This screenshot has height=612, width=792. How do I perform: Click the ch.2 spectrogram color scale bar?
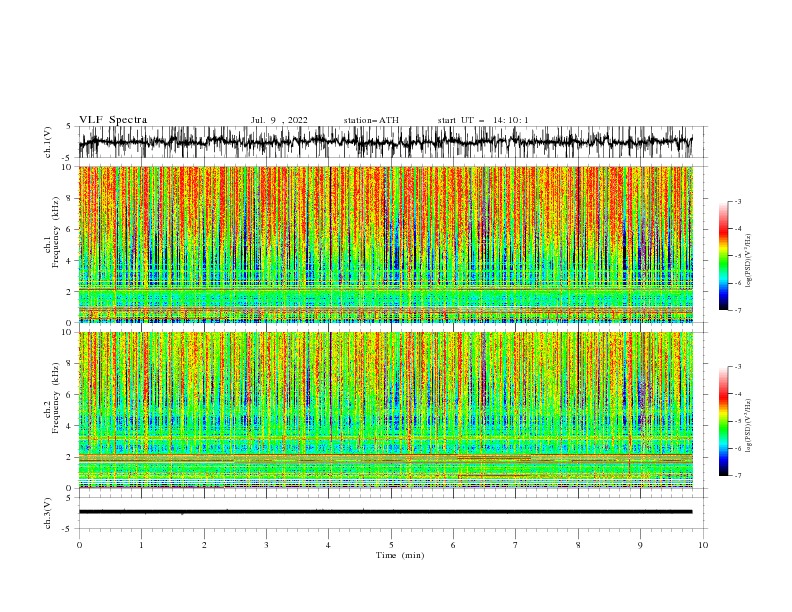click(723, 421)
